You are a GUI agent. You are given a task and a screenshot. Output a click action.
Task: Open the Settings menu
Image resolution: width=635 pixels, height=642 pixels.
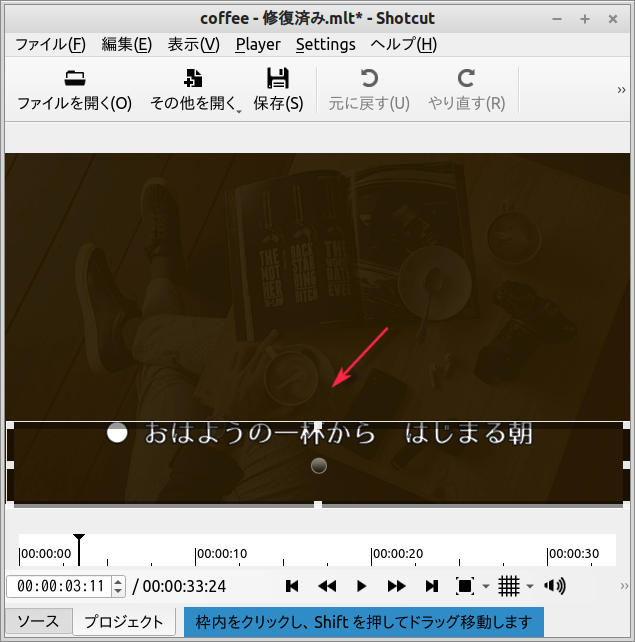pos(325,44)
